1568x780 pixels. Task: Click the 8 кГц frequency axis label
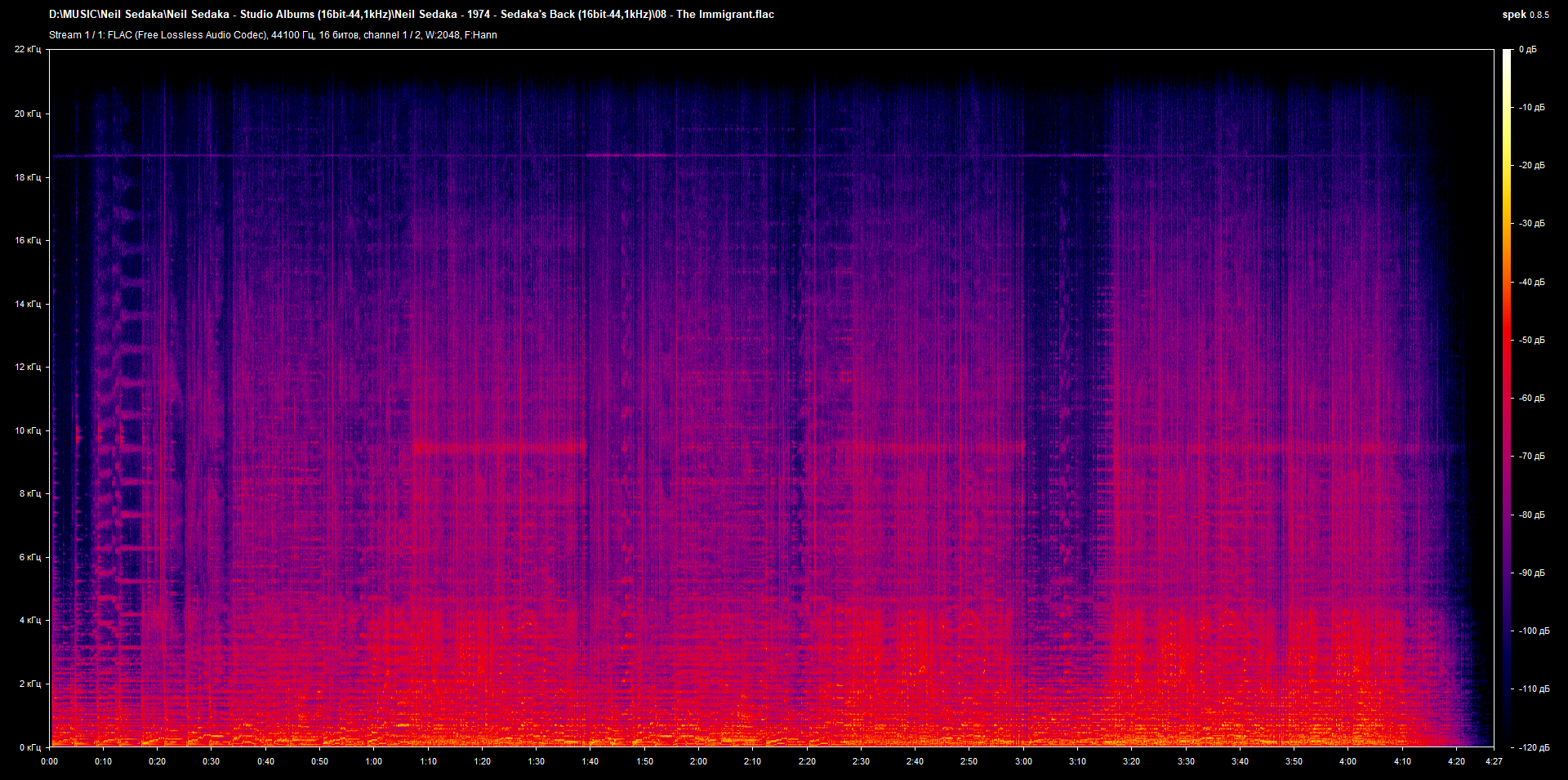pyautogui.click(x=29, y=493)
